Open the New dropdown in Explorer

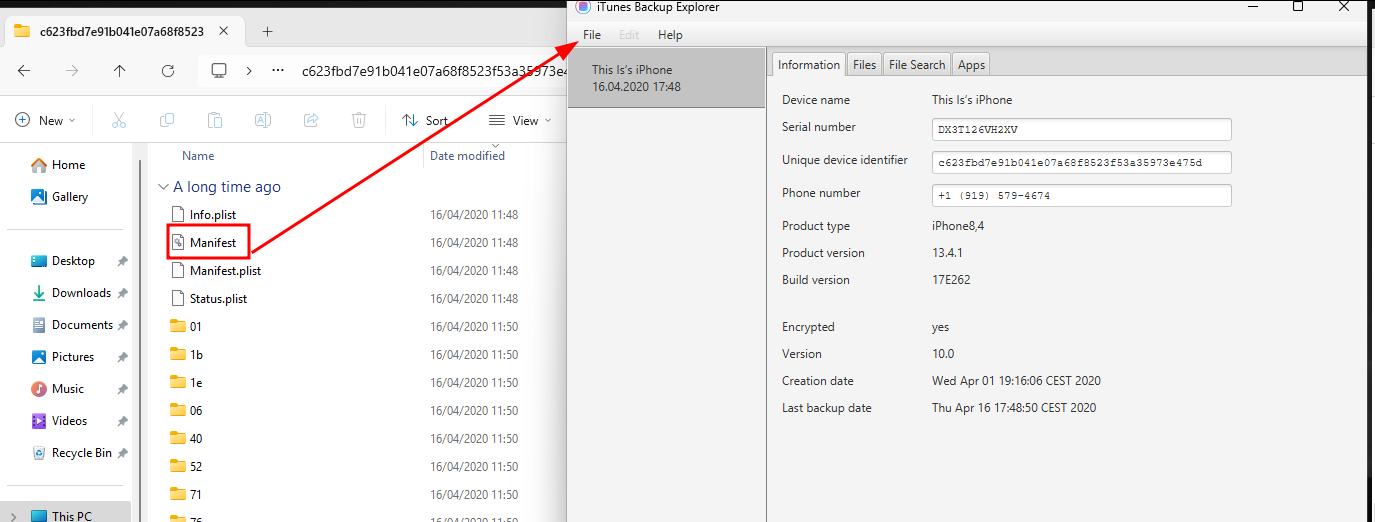pos(45,120)
